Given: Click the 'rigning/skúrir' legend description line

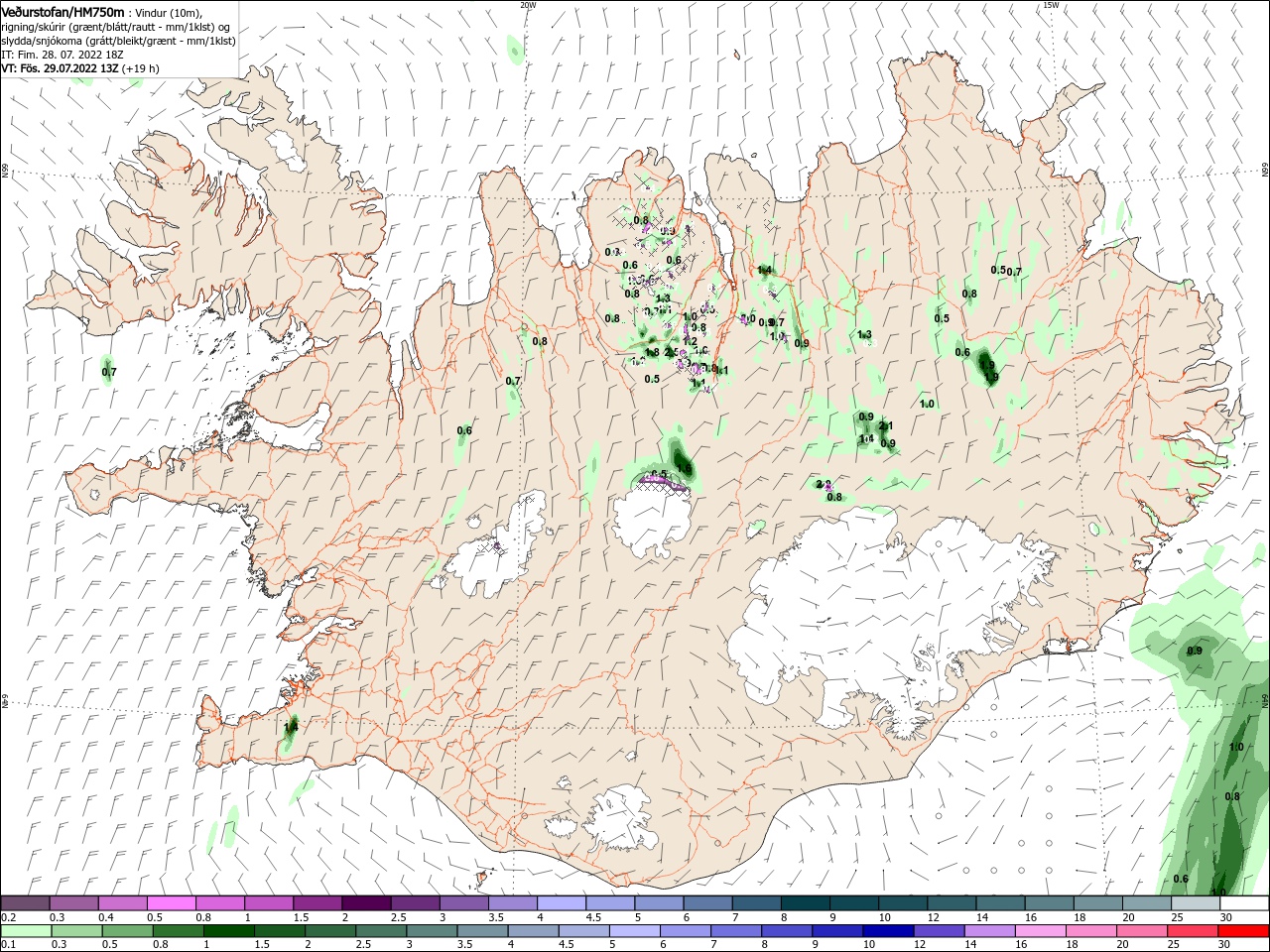Looking at the screenshot, I should 116,27.
